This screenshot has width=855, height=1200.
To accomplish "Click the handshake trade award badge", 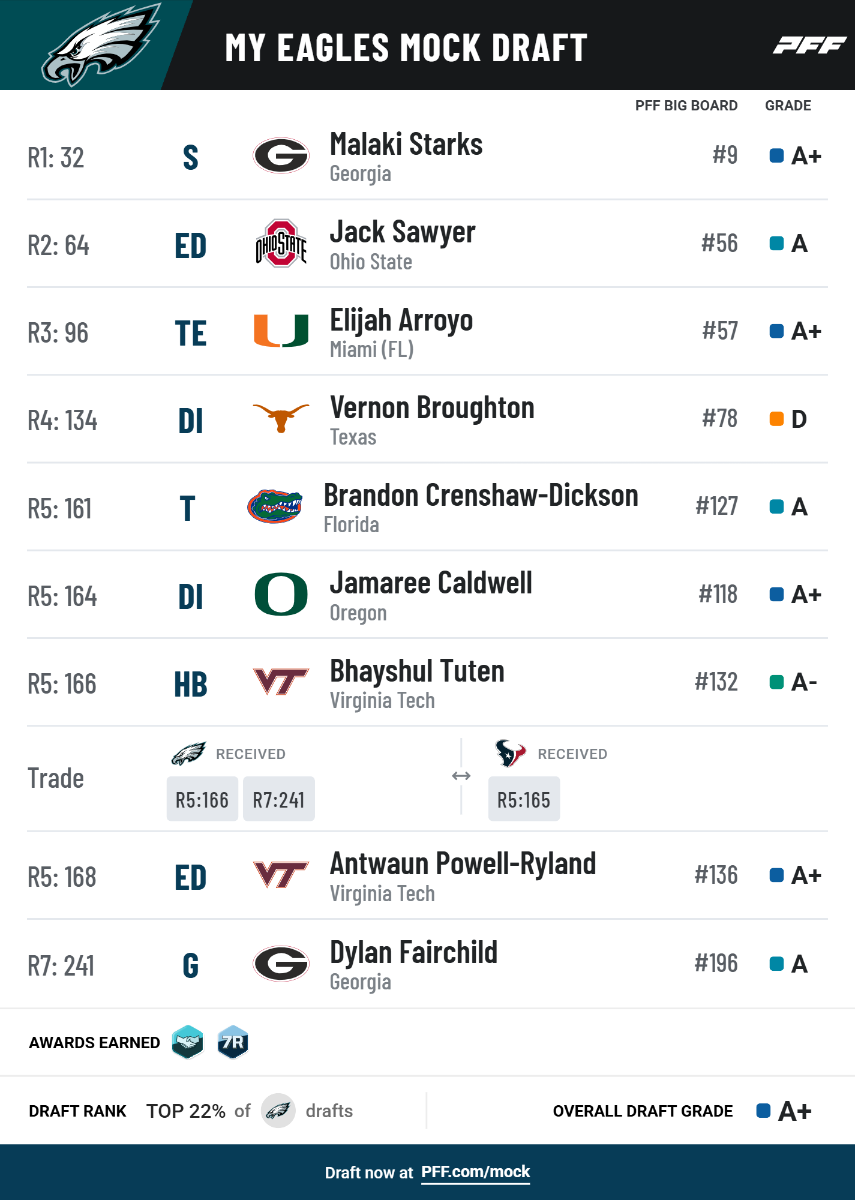I will pos(187,1042).
